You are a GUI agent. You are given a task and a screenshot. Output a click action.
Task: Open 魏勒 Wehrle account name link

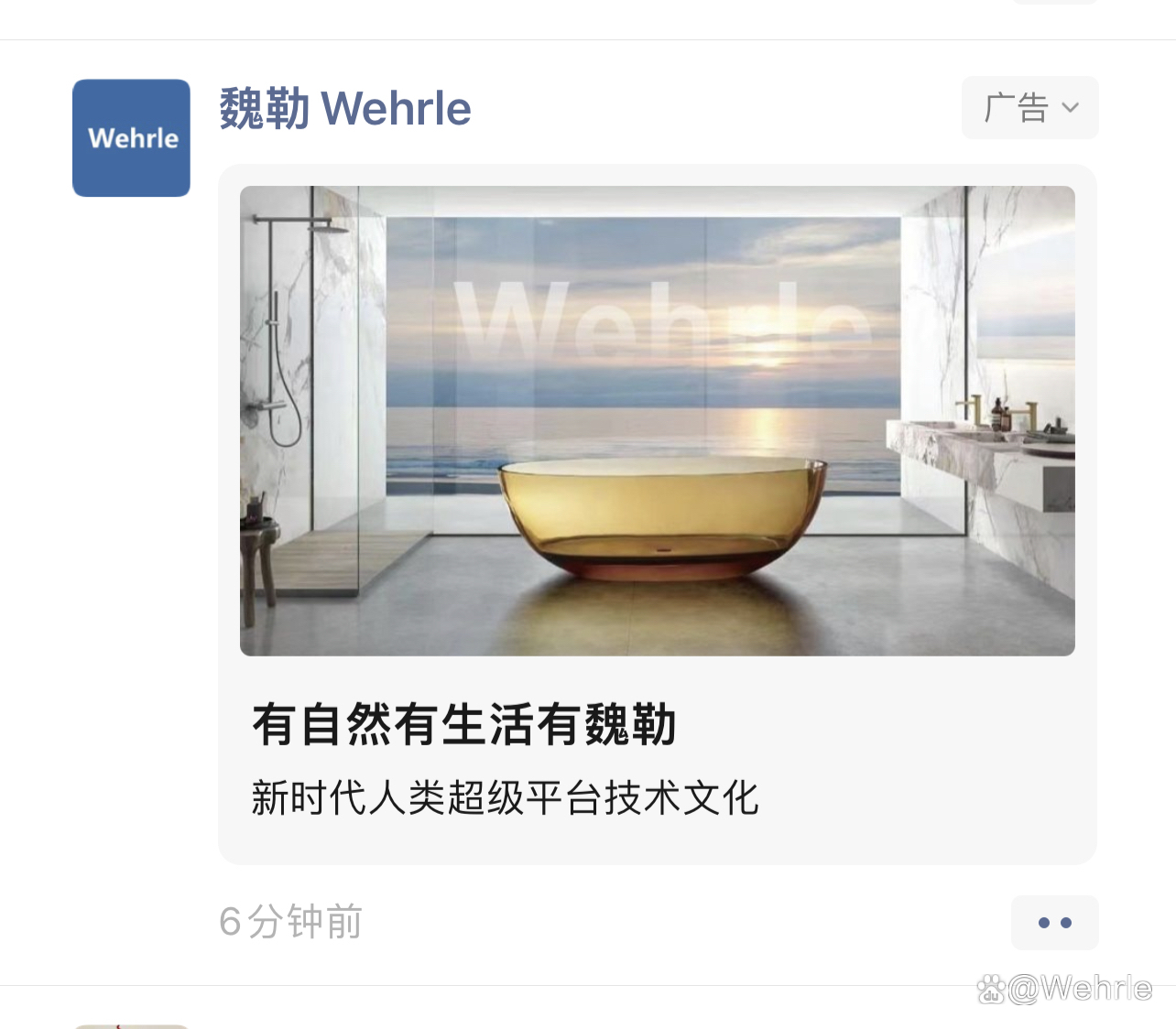point(345,109)
